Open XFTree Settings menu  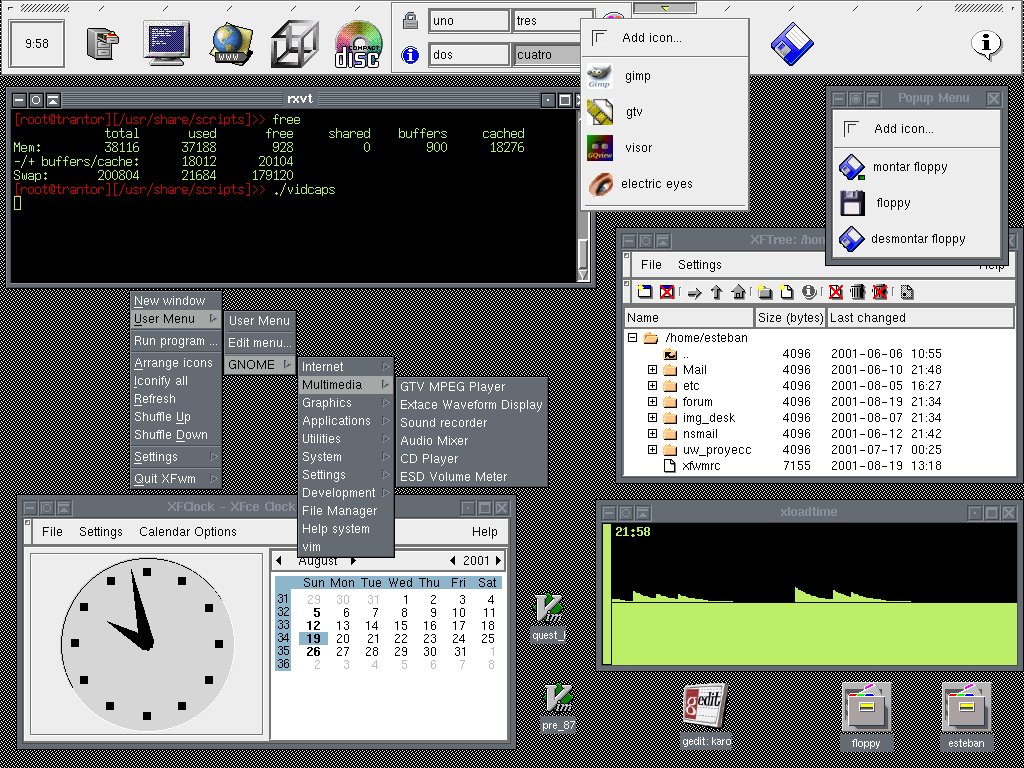pyautogui.click(x=699, y=264)
